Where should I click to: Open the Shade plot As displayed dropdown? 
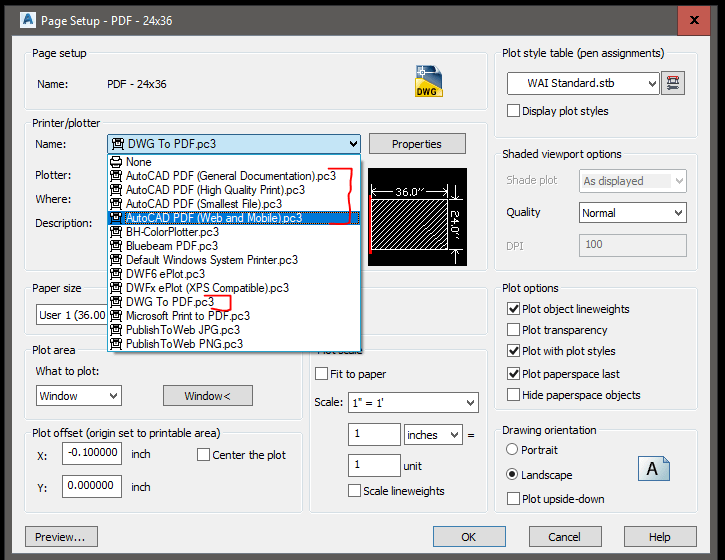point(633,181)
